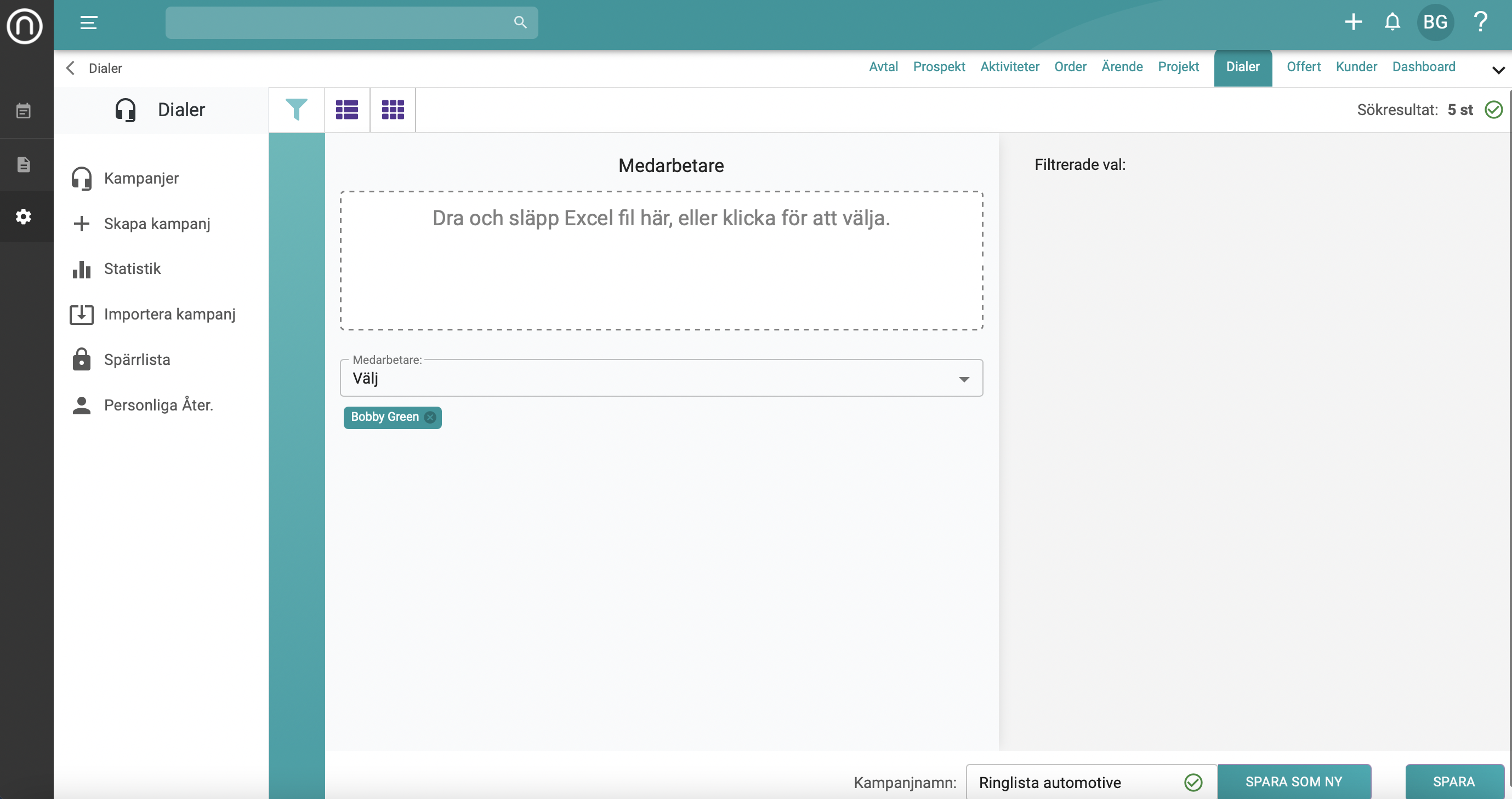Click the plus add icon in header

pyautogui.click(x=1353, y=22)
